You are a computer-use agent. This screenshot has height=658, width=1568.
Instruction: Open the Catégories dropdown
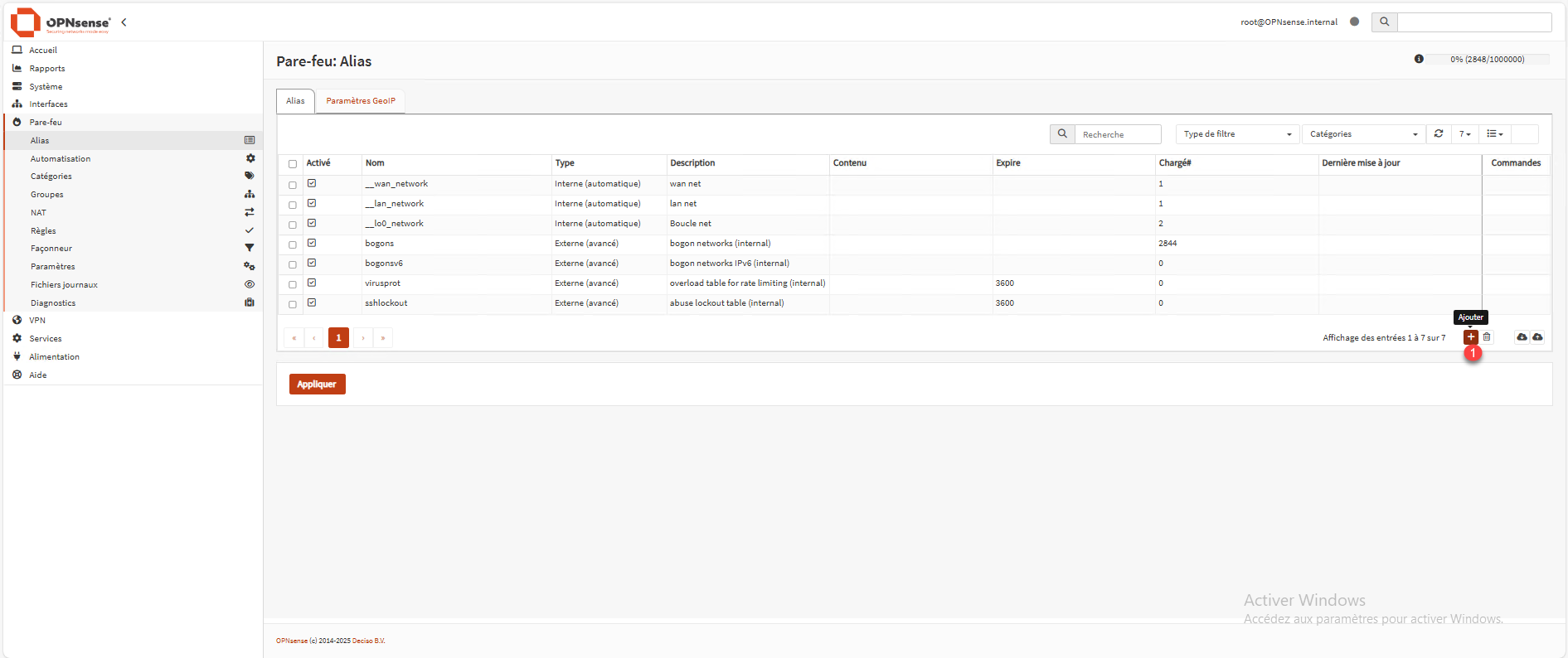click(1363, 134)
